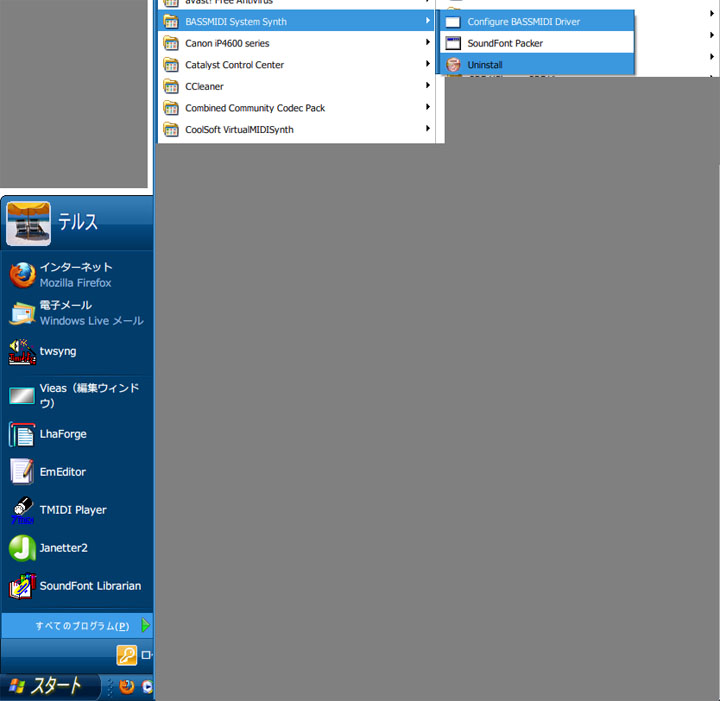The width and height of the screenshot is (720, 701).
Task: Click the Janetter2 label
Action: (63, 548)
